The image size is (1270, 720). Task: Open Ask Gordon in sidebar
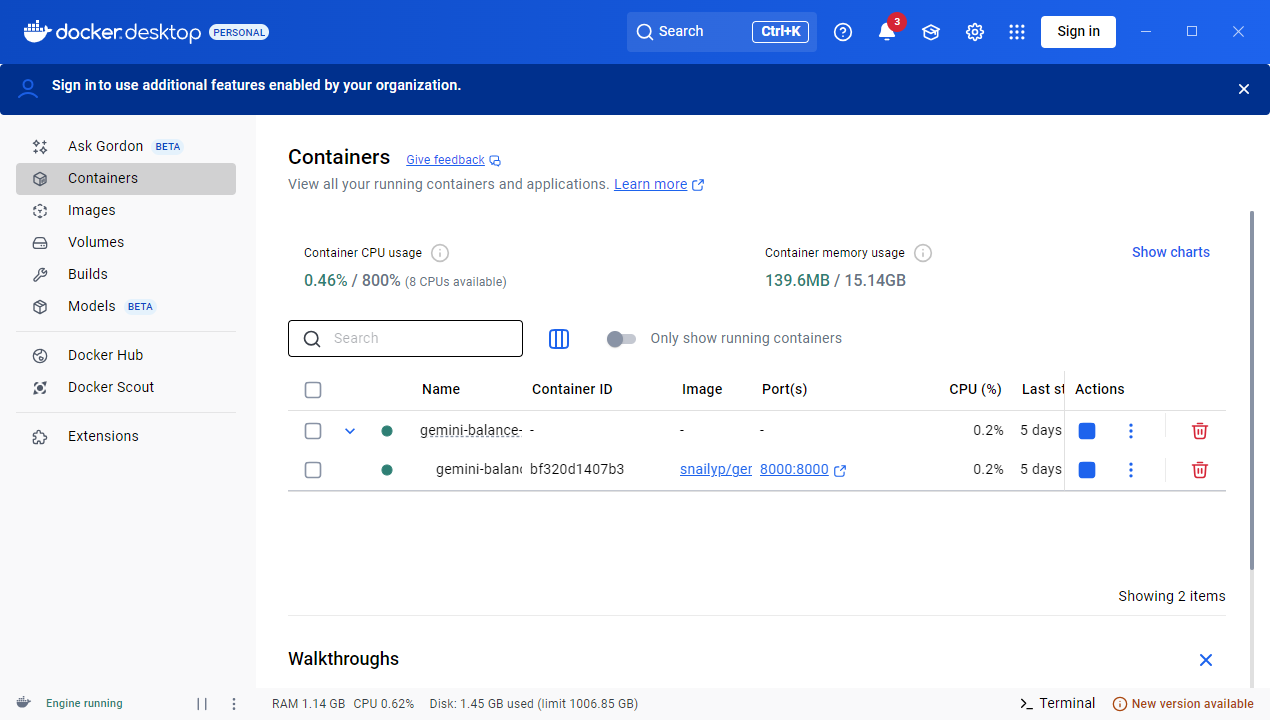pos(126,147)
